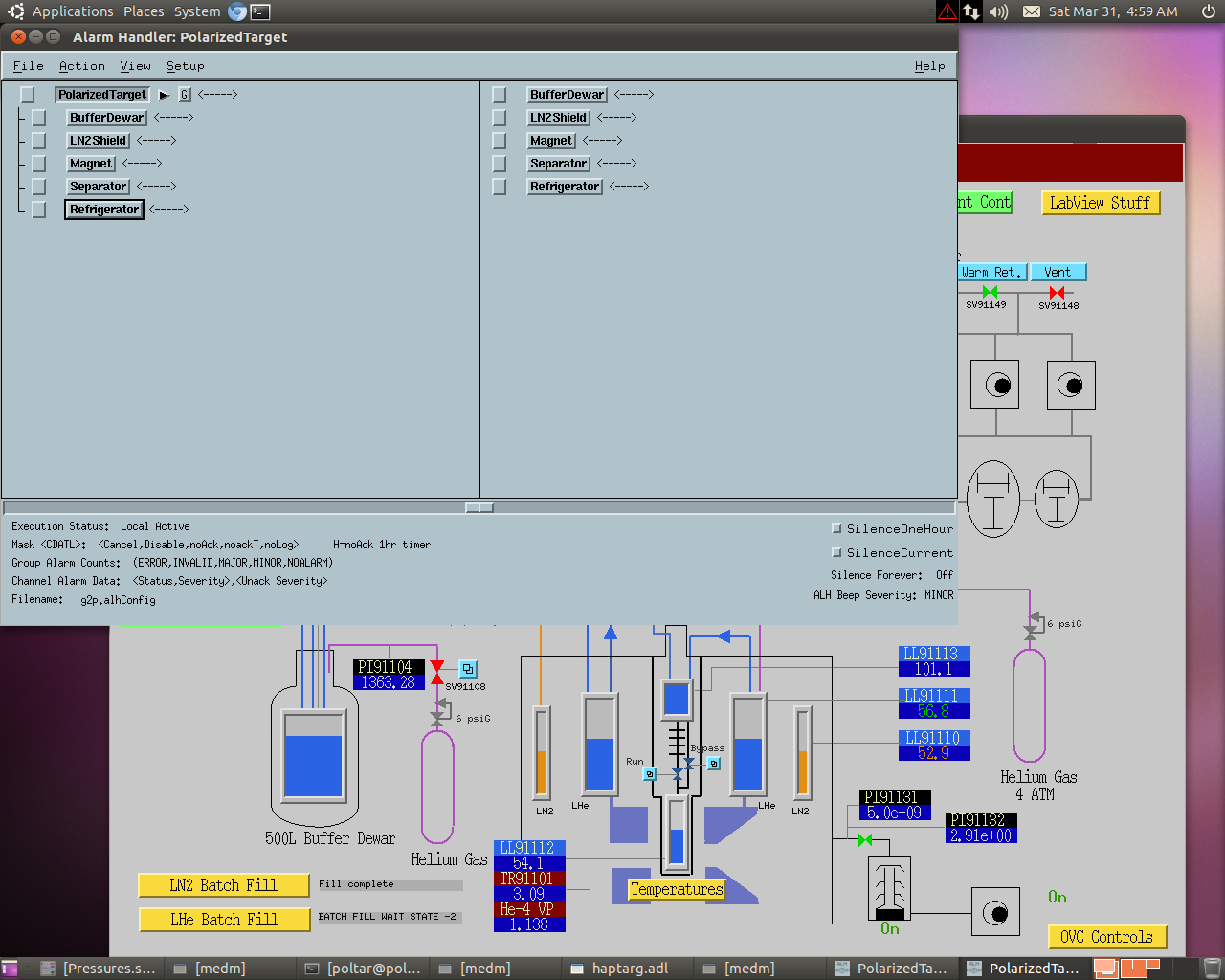The width and height of the screenshot is (1225, 980).
Task: Open the Help menu
Action: (929, 66)
